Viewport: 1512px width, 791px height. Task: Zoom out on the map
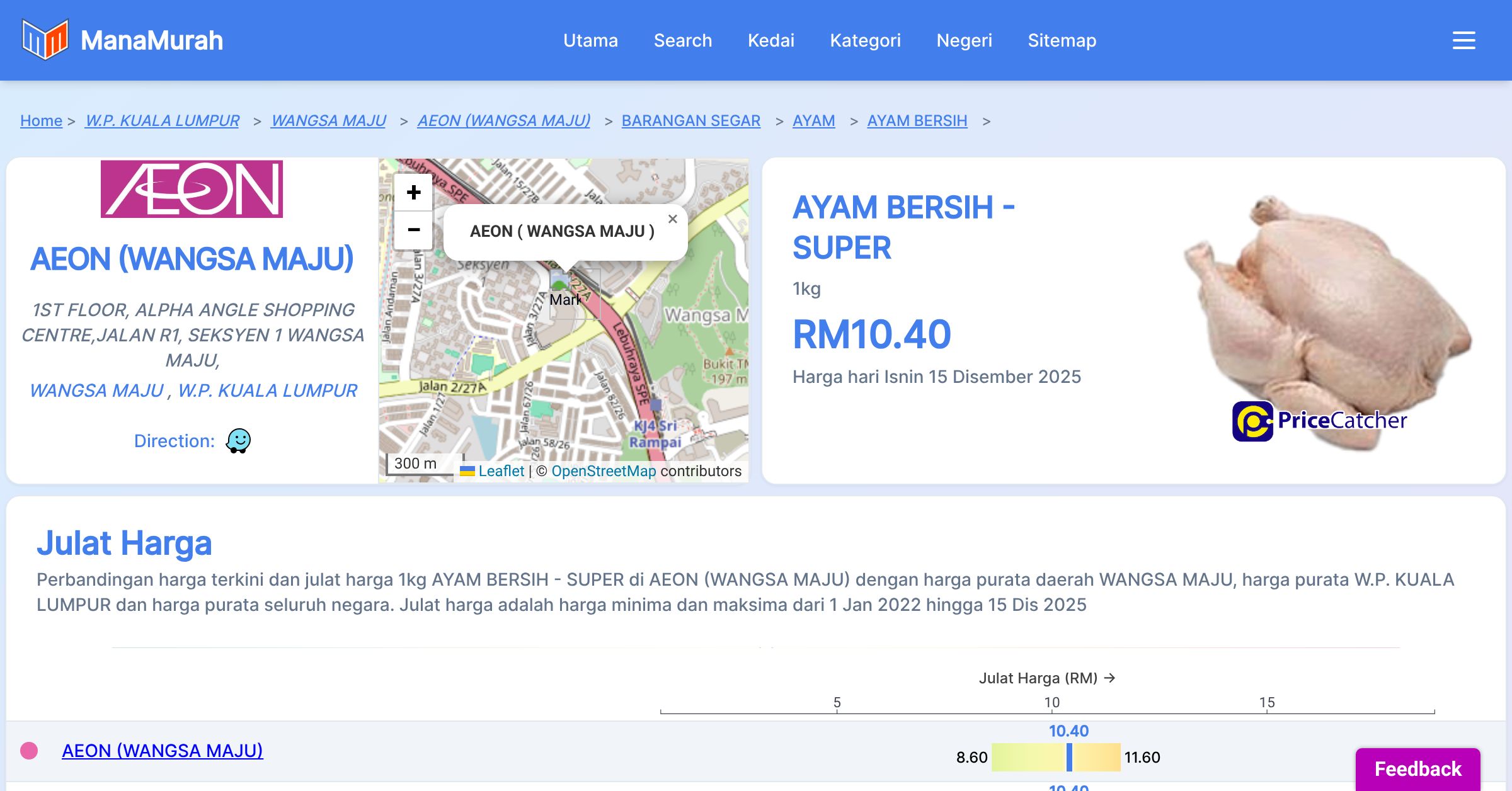coord(413,230)
